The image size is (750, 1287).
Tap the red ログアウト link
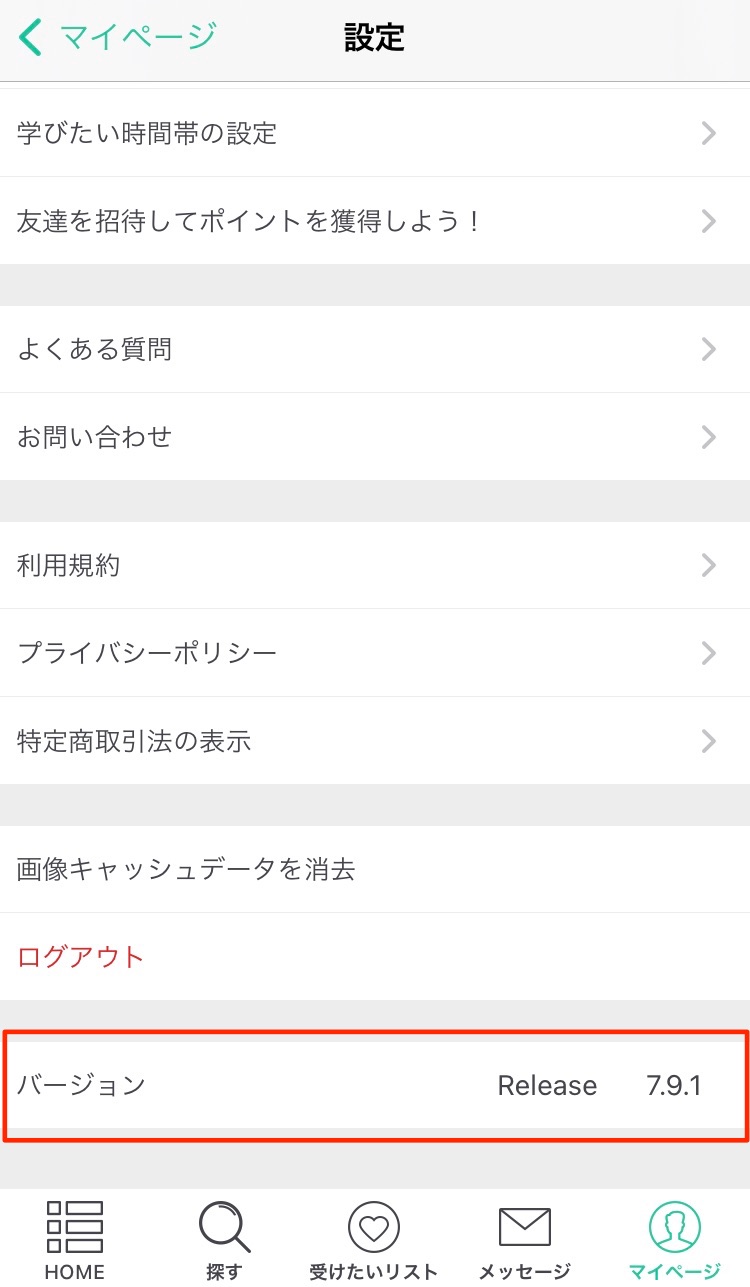pyautogui.click(x=81, y=957)
